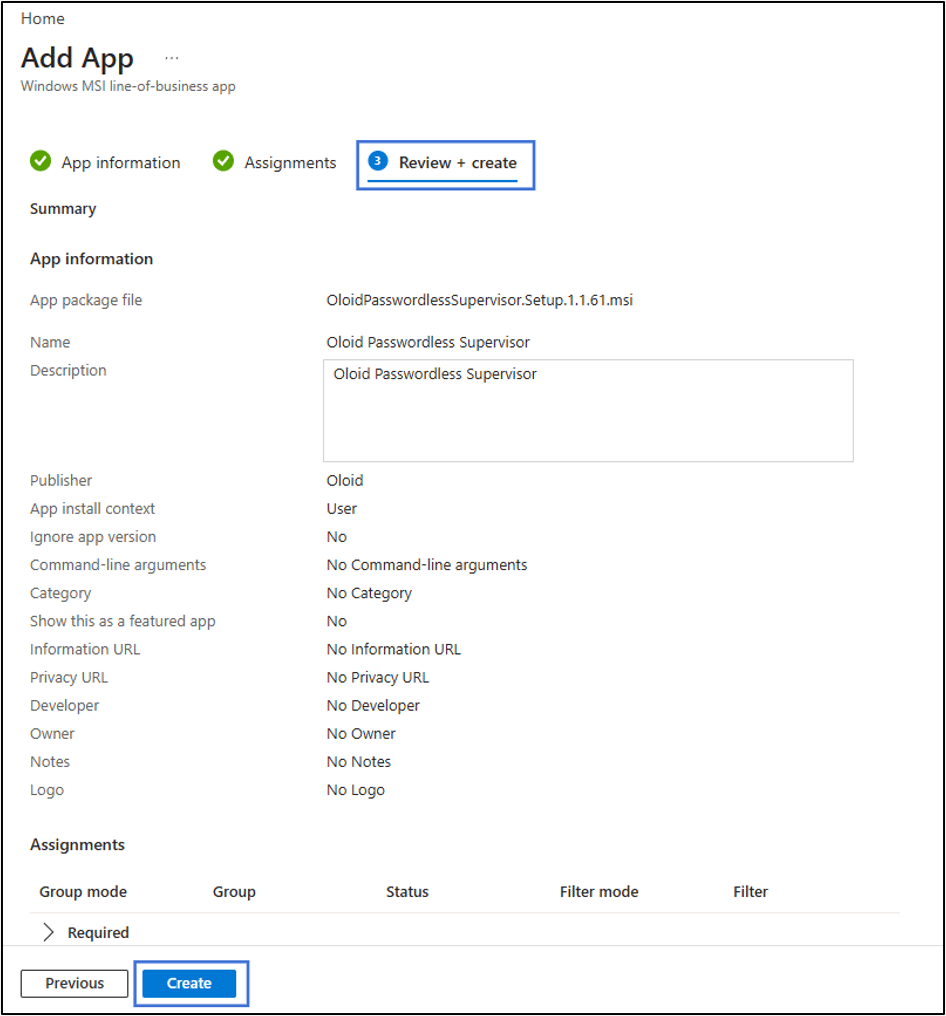Click the green checkmark for App information
The width and height of the screenshot is (946, 1016).
coord(40,161)
